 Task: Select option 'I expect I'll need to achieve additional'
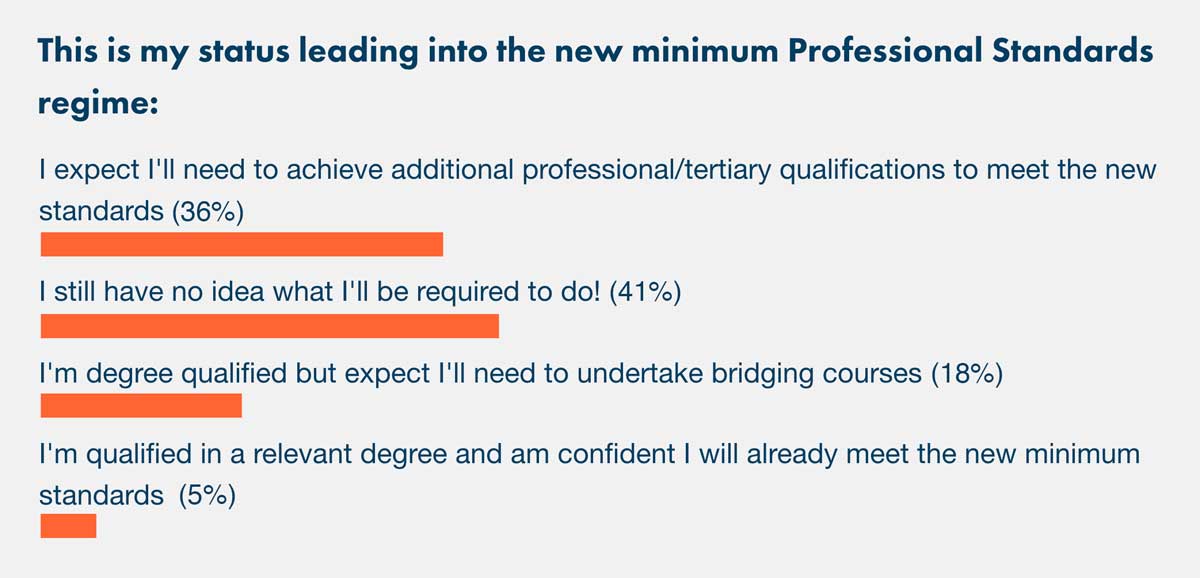point(598,190)
